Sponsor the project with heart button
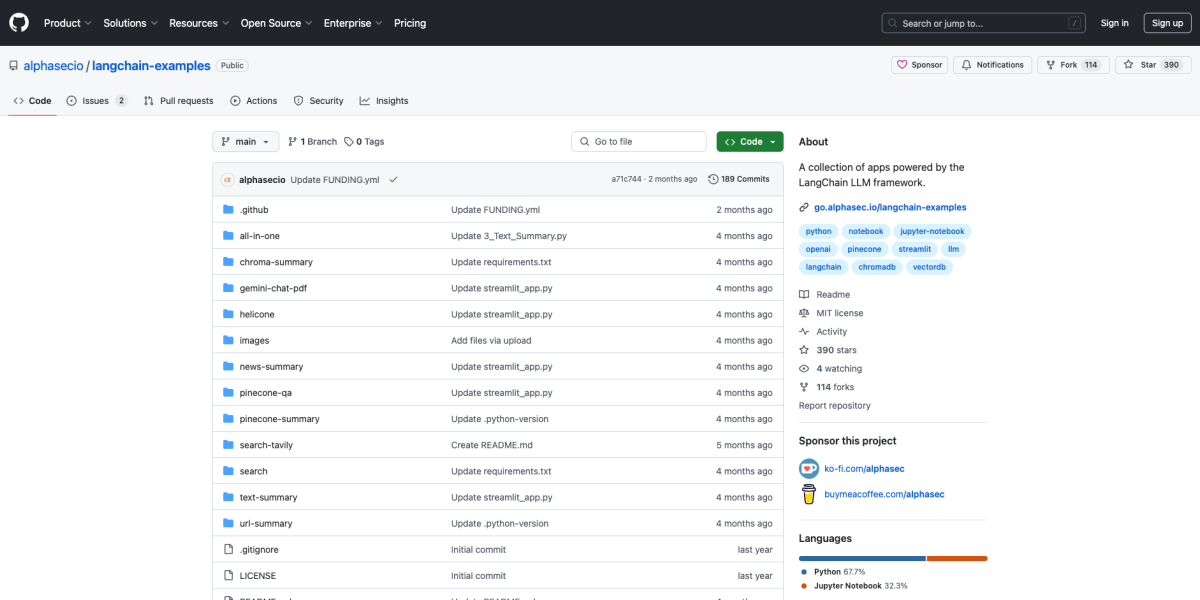Viewport: 1200px width, 600px height. (919, 65)
